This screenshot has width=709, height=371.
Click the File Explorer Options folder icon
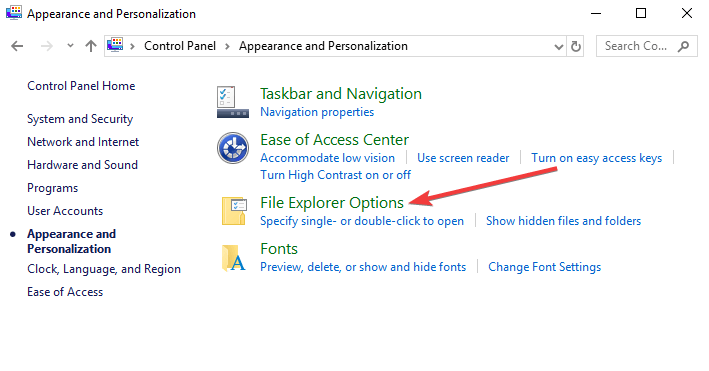pyautogui.click(x=234, y=211)
